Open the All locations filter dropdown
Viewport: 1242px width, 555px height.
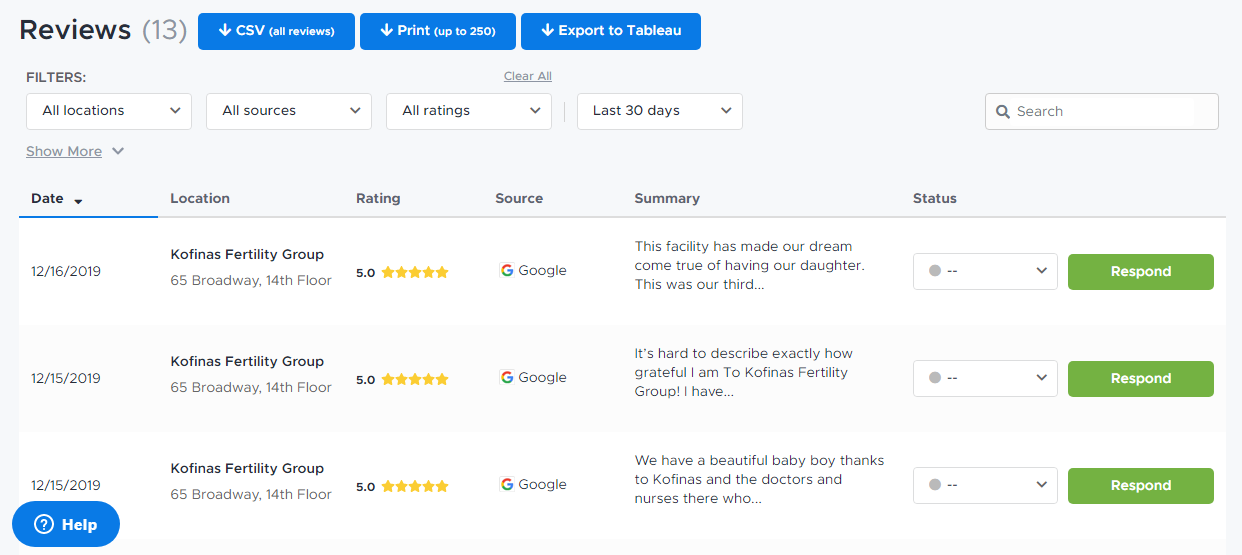[x=109, y=111]
